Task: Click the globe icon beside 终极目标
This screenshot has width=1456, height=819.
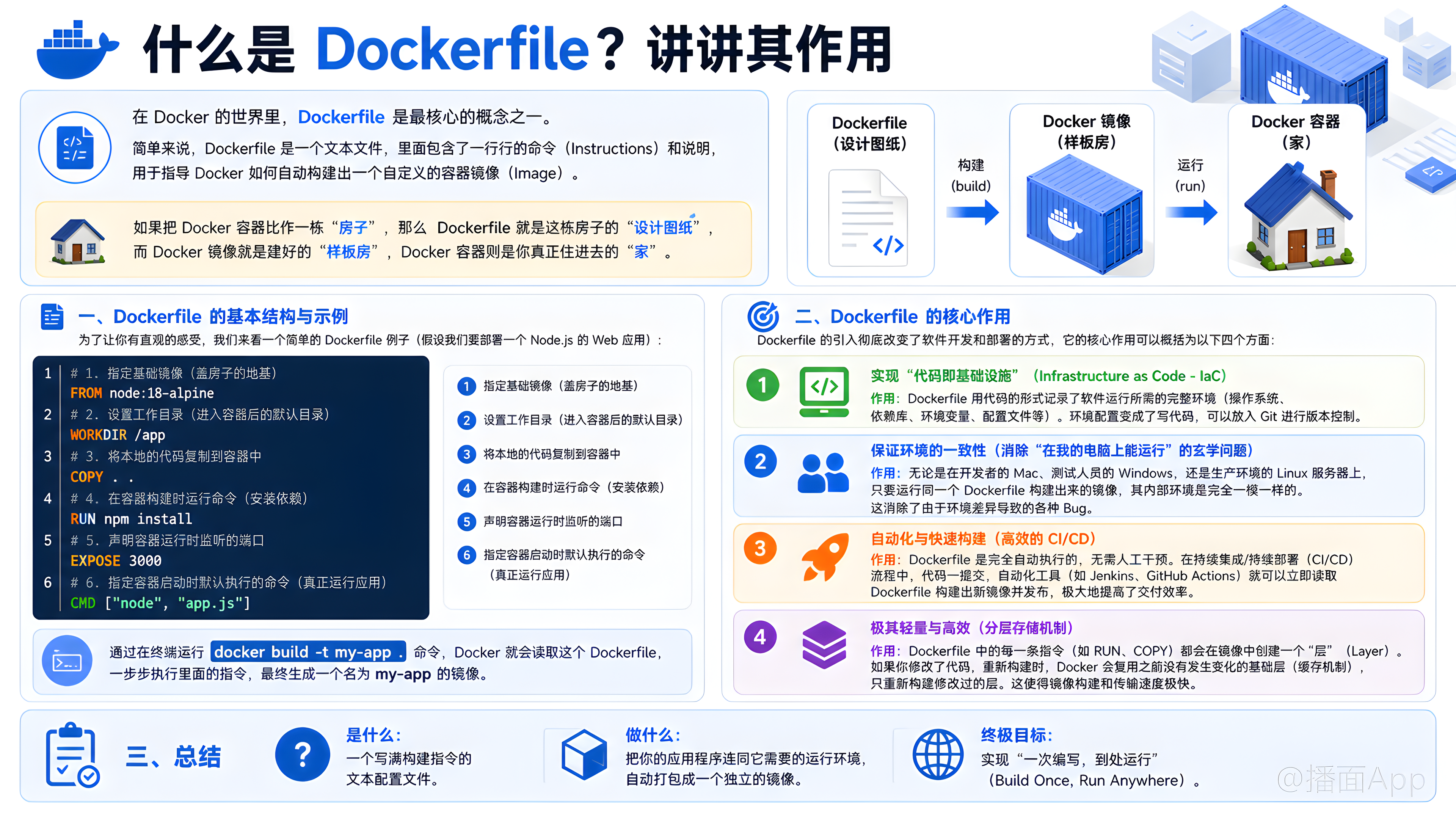Action: coord(938,755)
